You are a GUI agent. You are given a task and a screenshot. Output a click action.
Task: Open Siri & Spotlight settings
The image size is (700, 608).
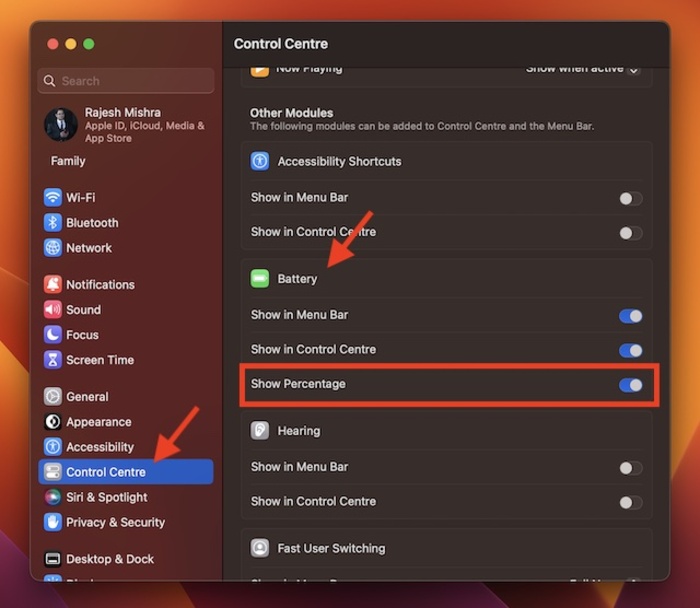[126, 497]
